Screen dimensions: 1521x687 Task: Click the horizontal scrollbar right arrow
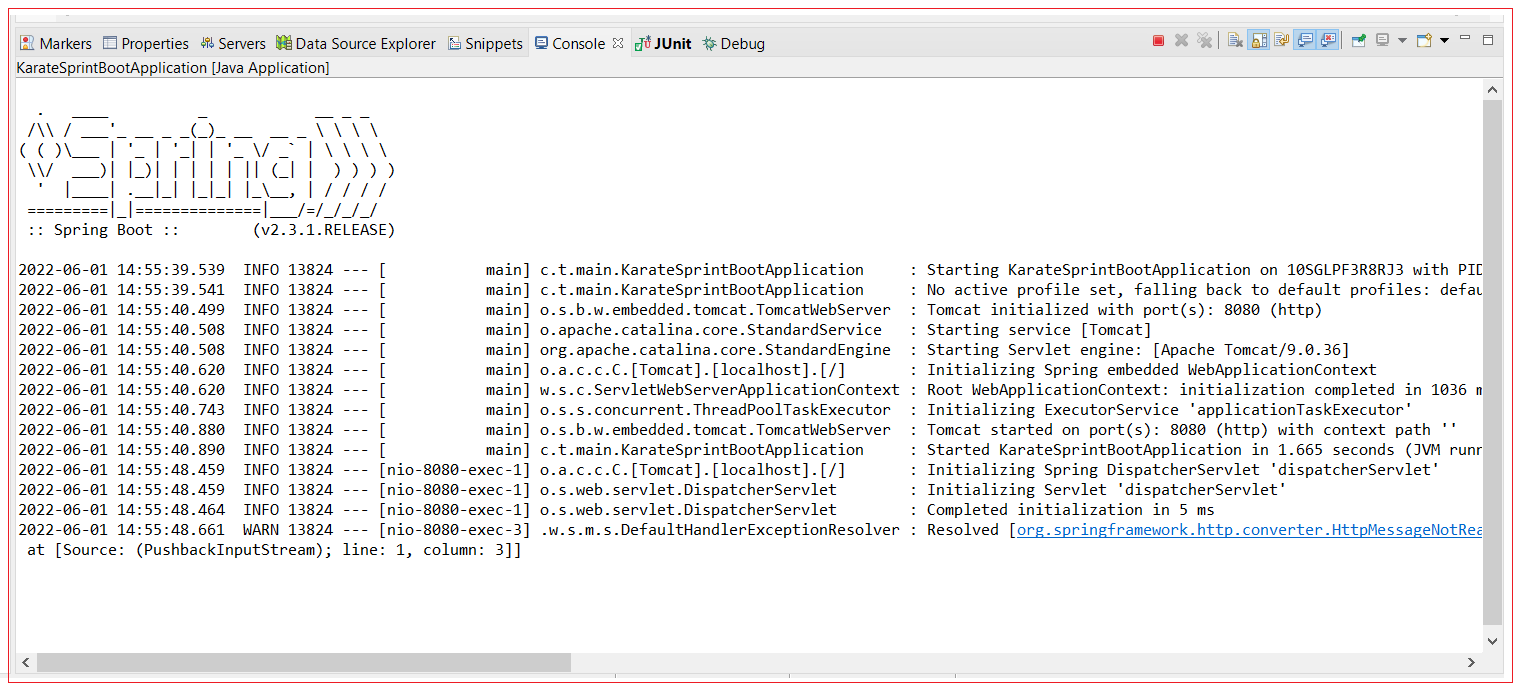point(1471,662)
